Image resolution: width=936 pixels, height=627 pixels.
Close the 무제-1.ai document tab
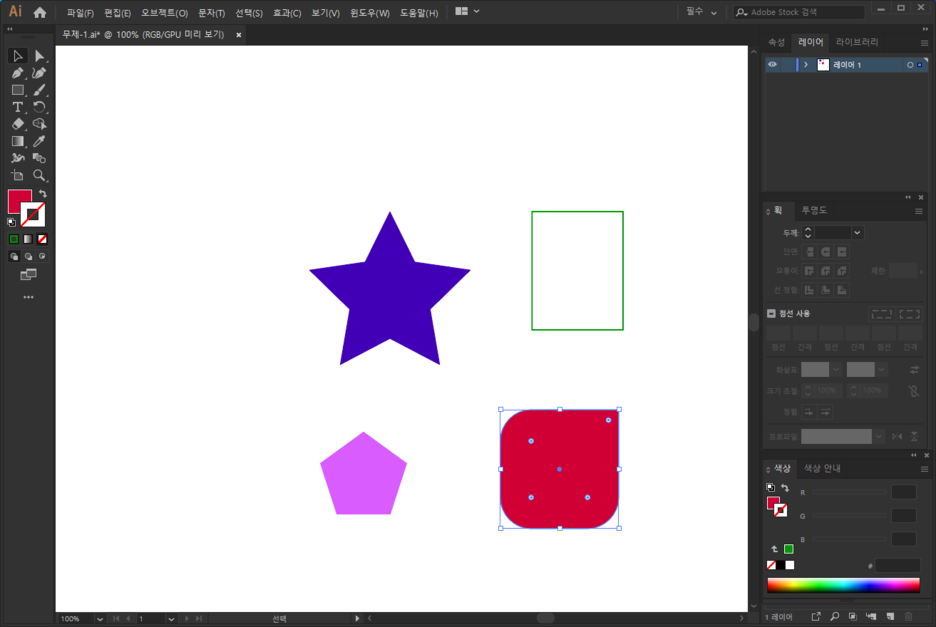tap(239, 35)
